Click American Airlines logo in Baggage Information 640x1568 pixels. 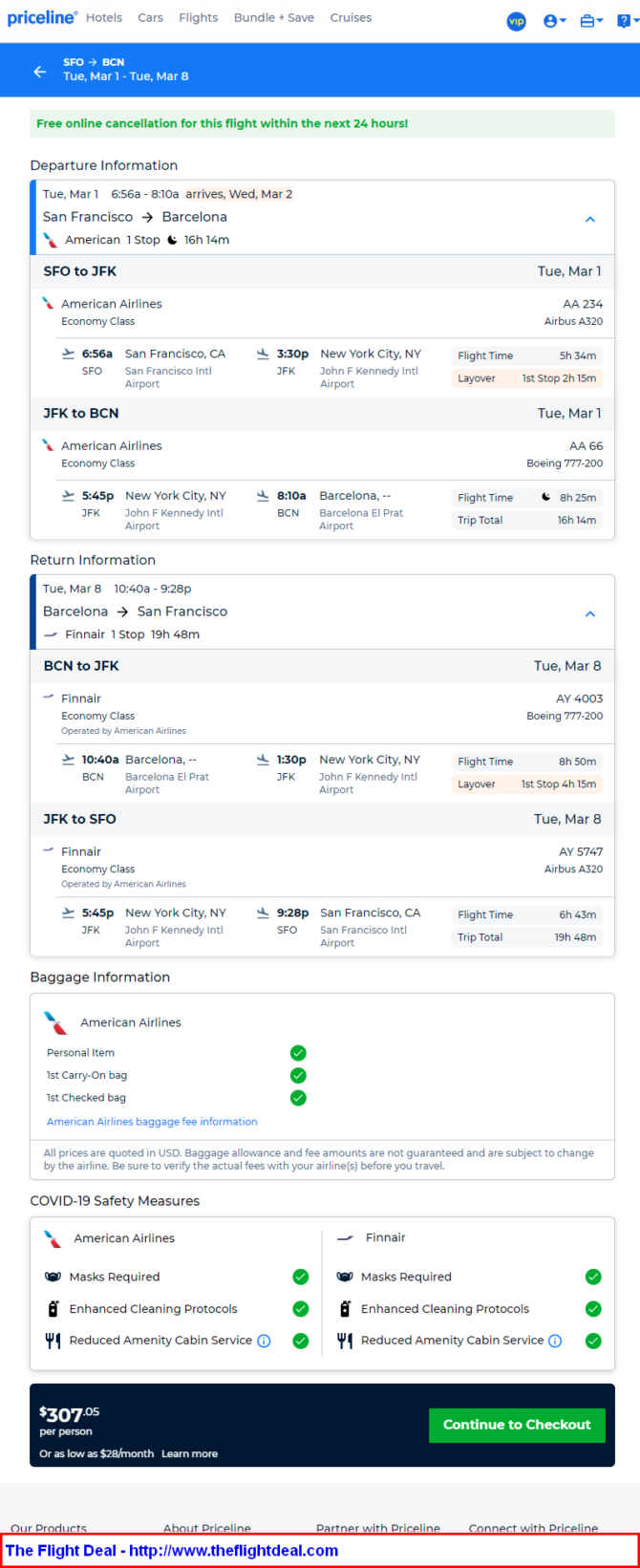pos(56,1022)
